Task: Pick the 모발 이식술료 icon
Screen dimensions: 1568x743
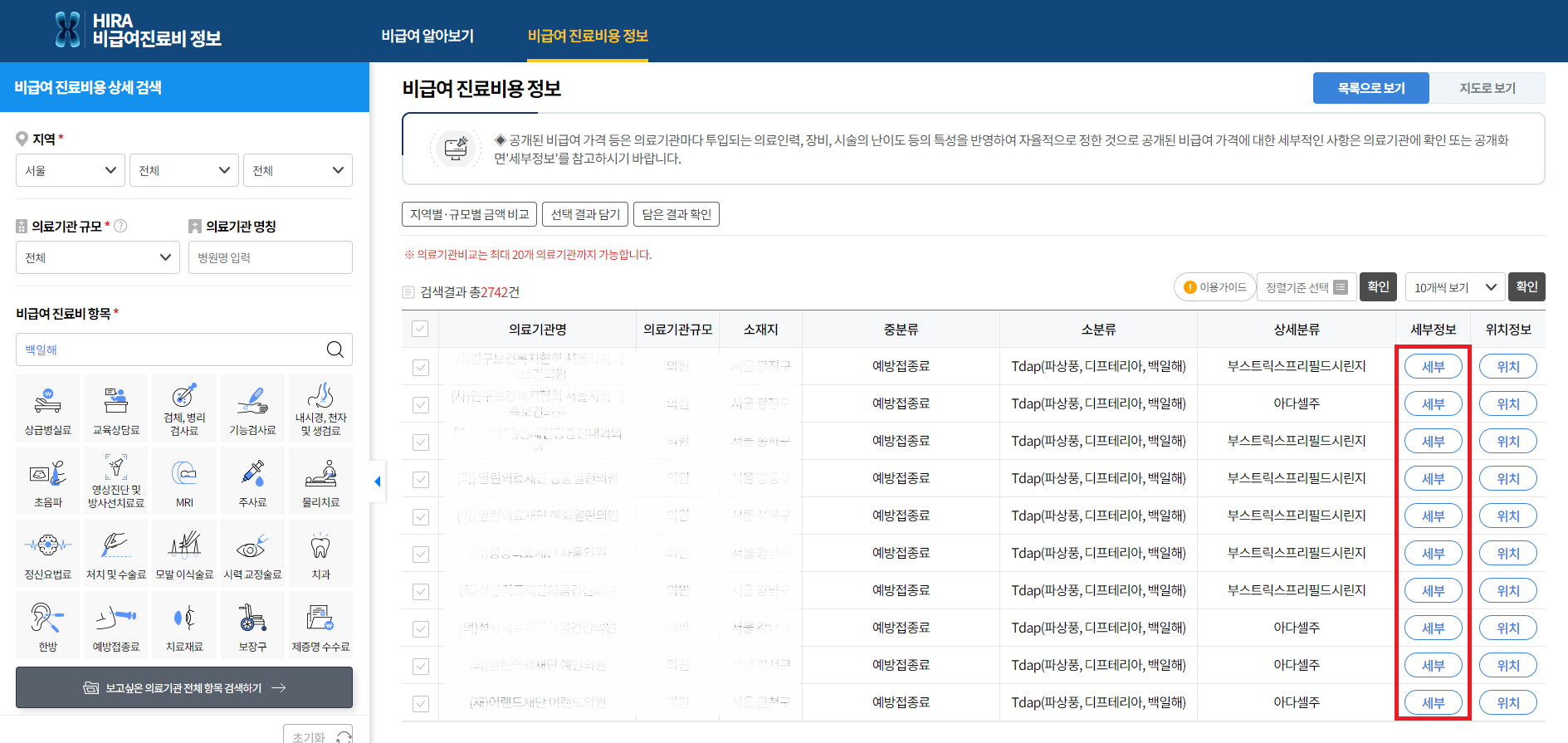Action: [x=184, y=552]
